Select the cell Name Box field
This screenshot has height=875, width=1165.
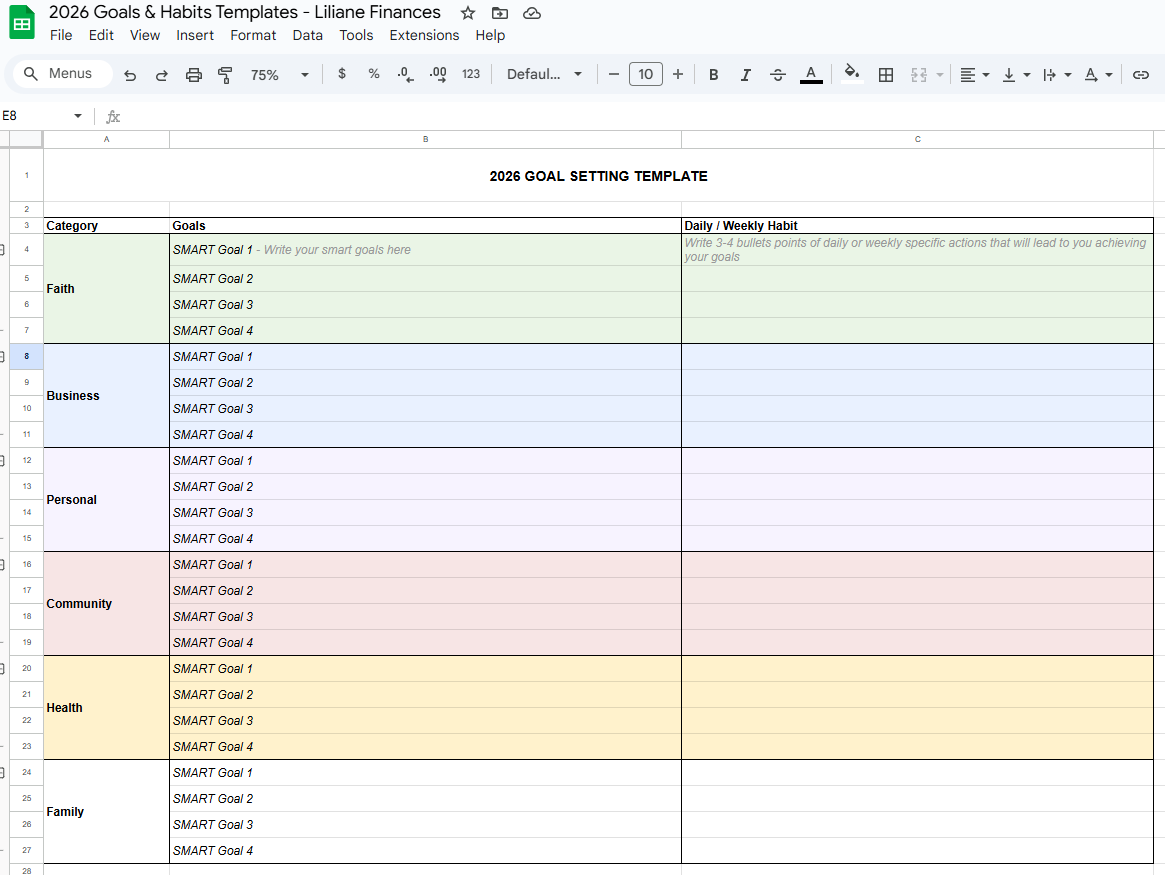(x=36, y=116)
